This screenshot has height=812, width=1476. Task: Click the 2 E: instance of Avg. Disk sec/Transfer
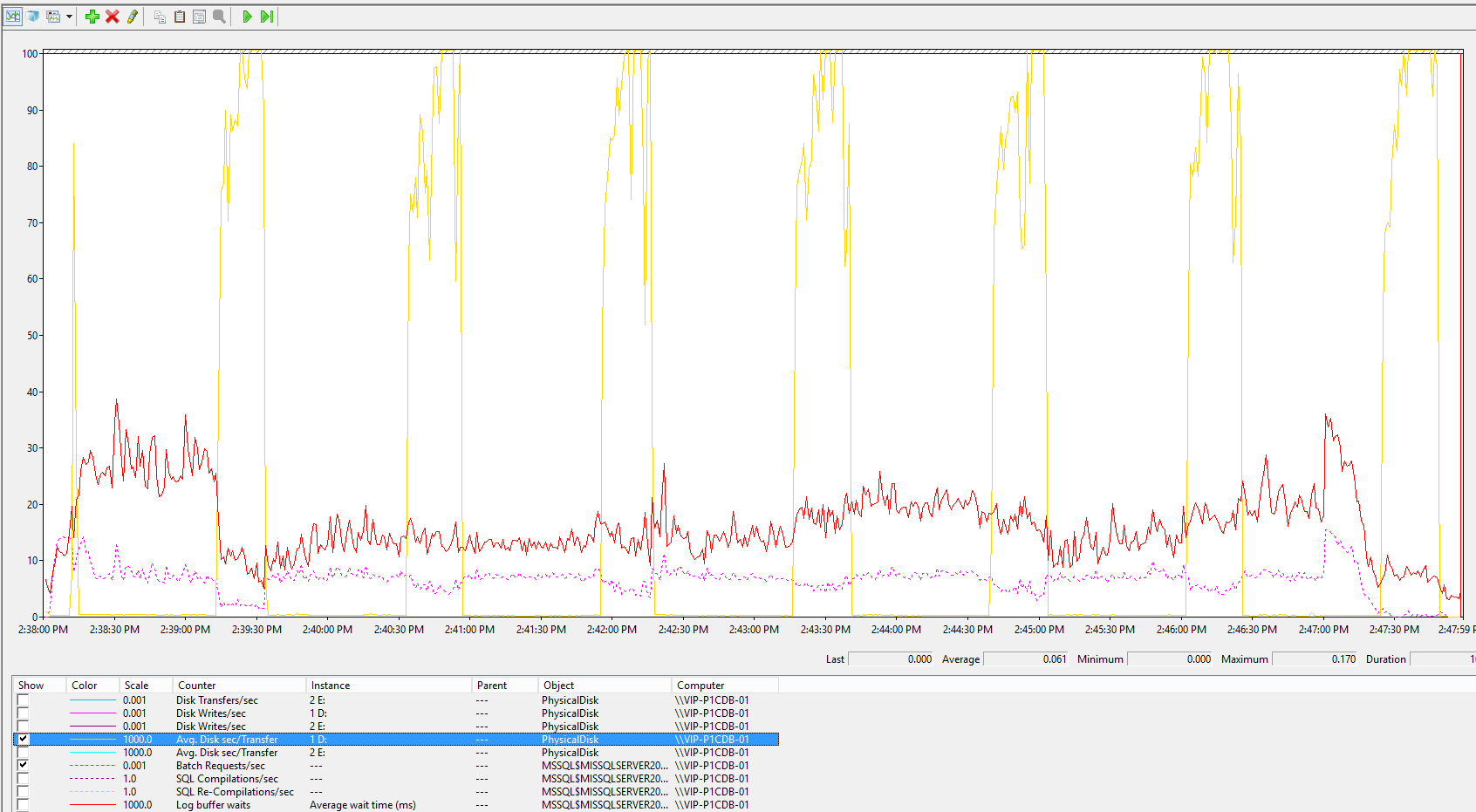318,753
